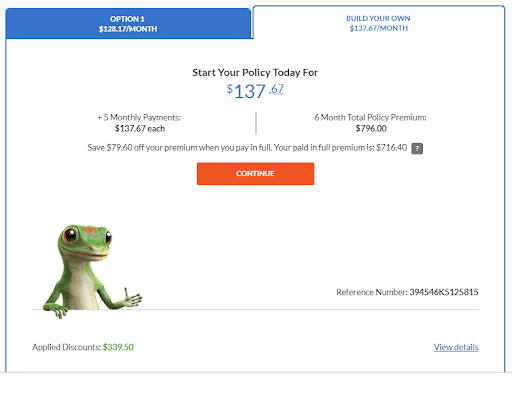This screenshot has width=512, height=400.
Task: Click the green $339.50 applied discounts amount
Action: [118, 347]
